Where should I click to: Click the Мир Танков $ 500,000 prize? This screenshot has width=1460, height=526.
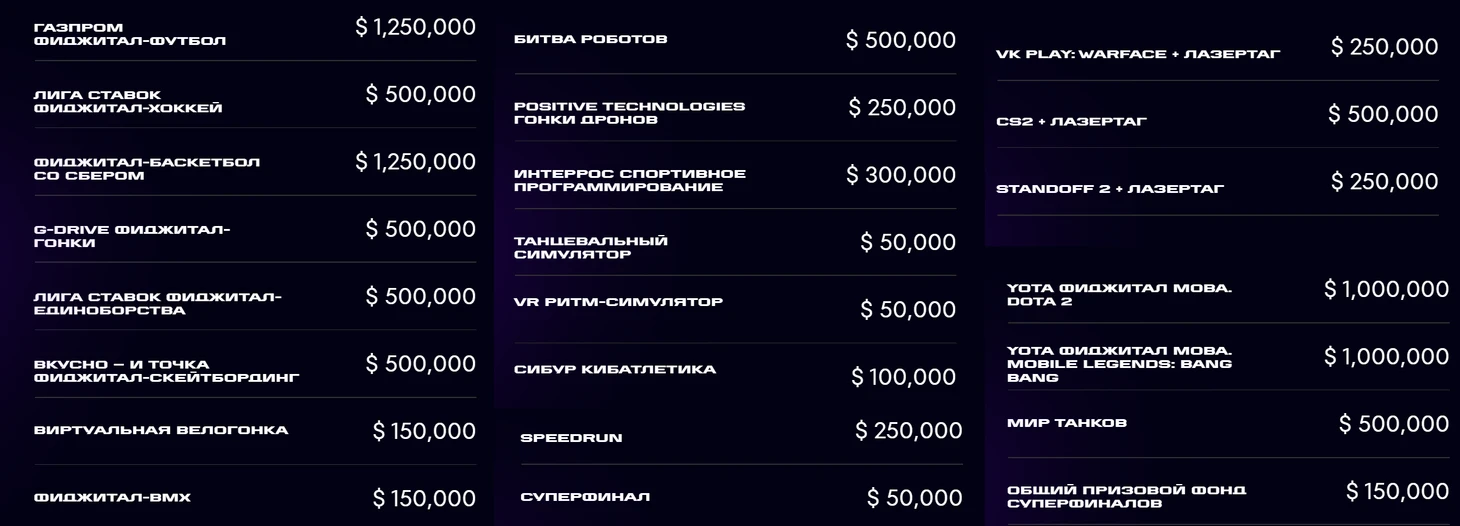point(1394,424)
